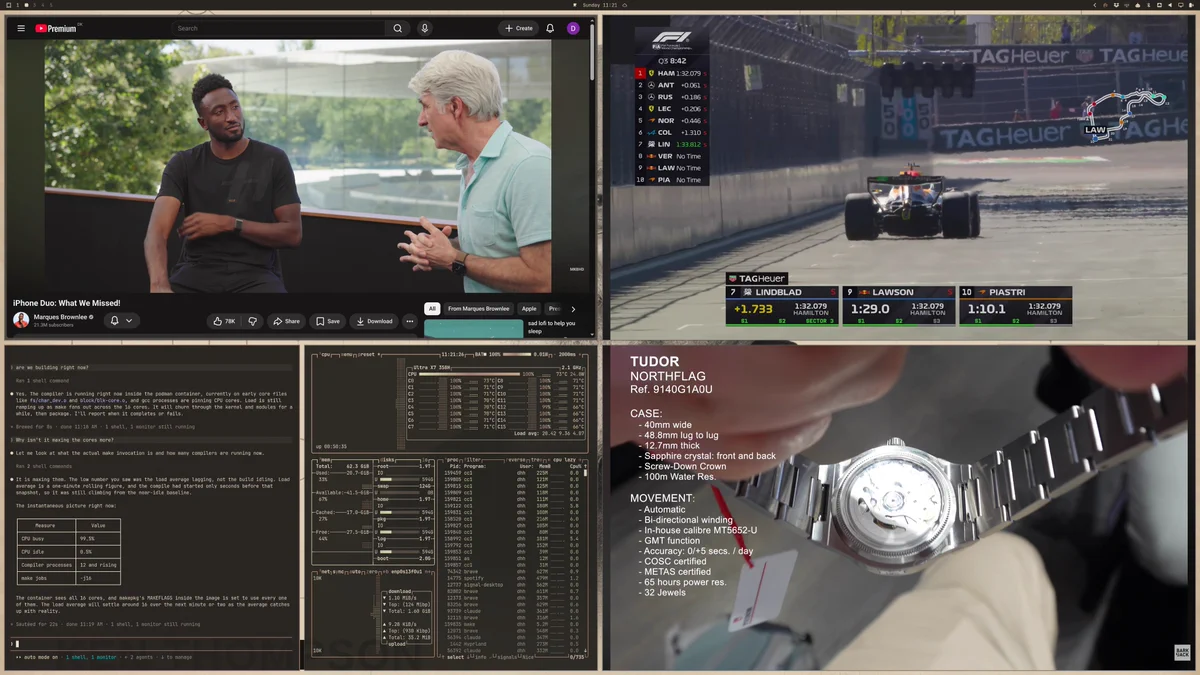This screenshot has width=1200, height=675.
Task: Select the 'All' filter chip
Action: click(x=432, y=309)
